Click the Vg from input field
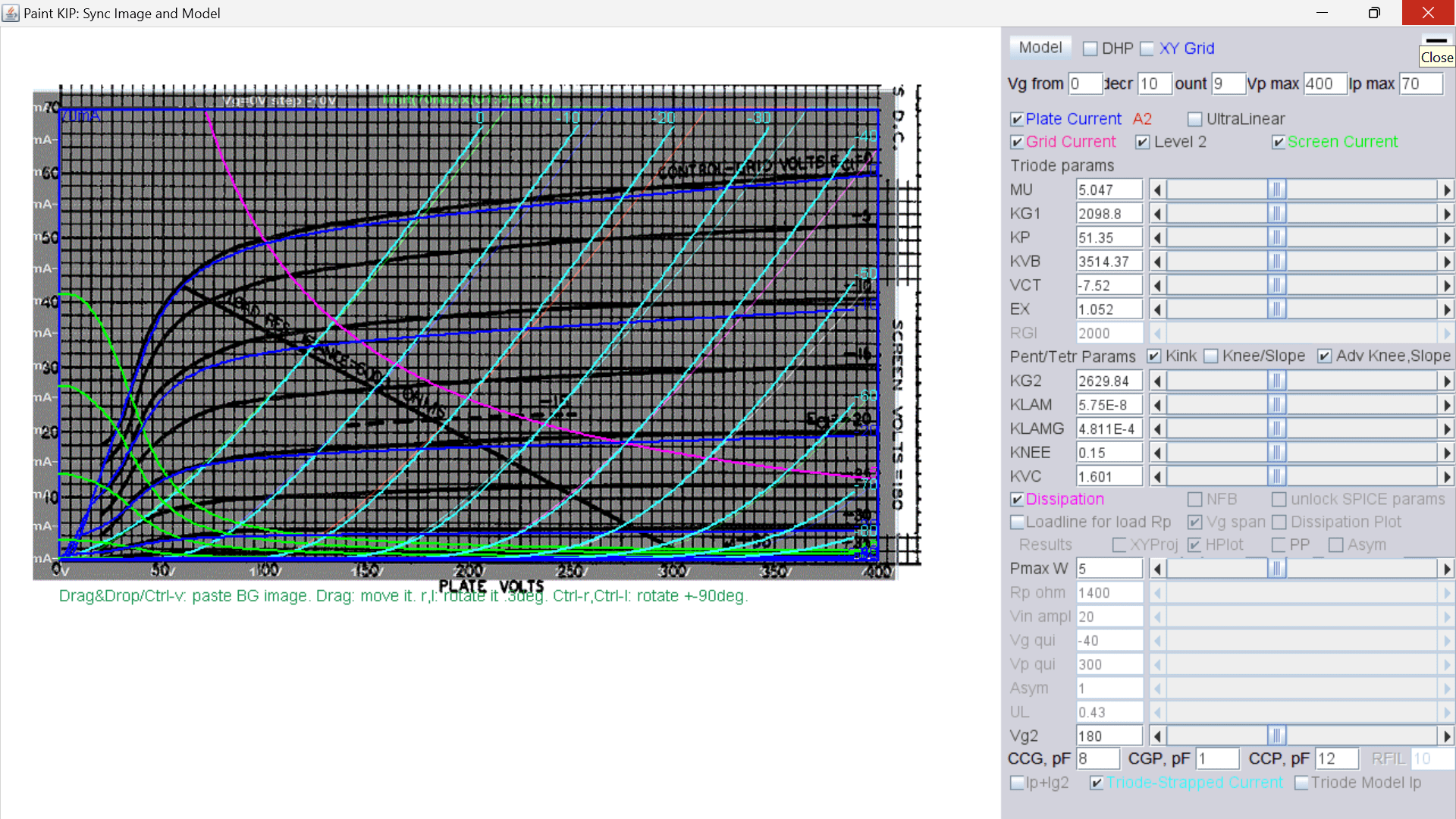This screenshot has height=819, width=1456. pos(1084,83)
